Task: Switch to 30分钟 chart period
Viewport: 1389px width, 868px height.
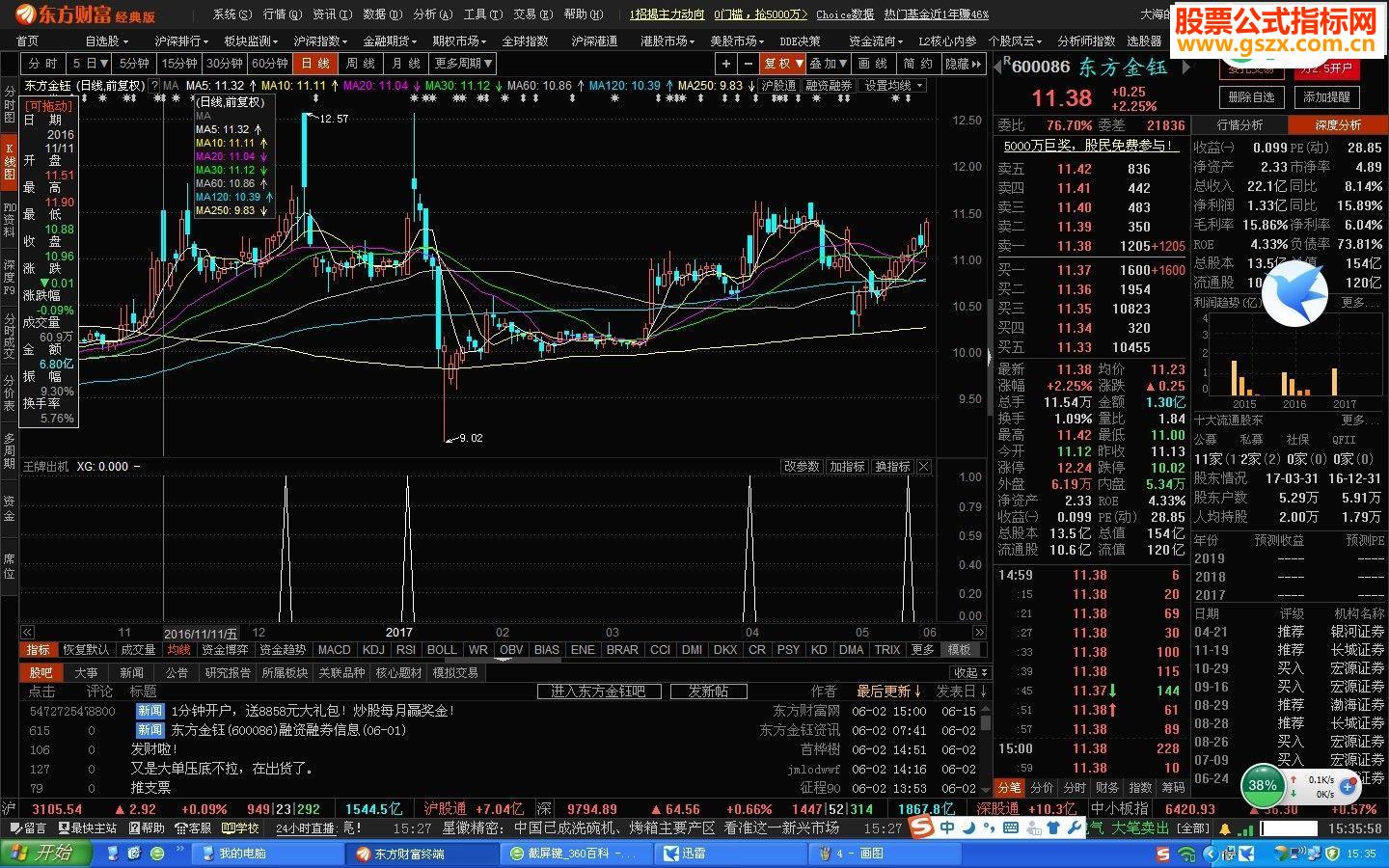Action: click(x=225, y=63)
